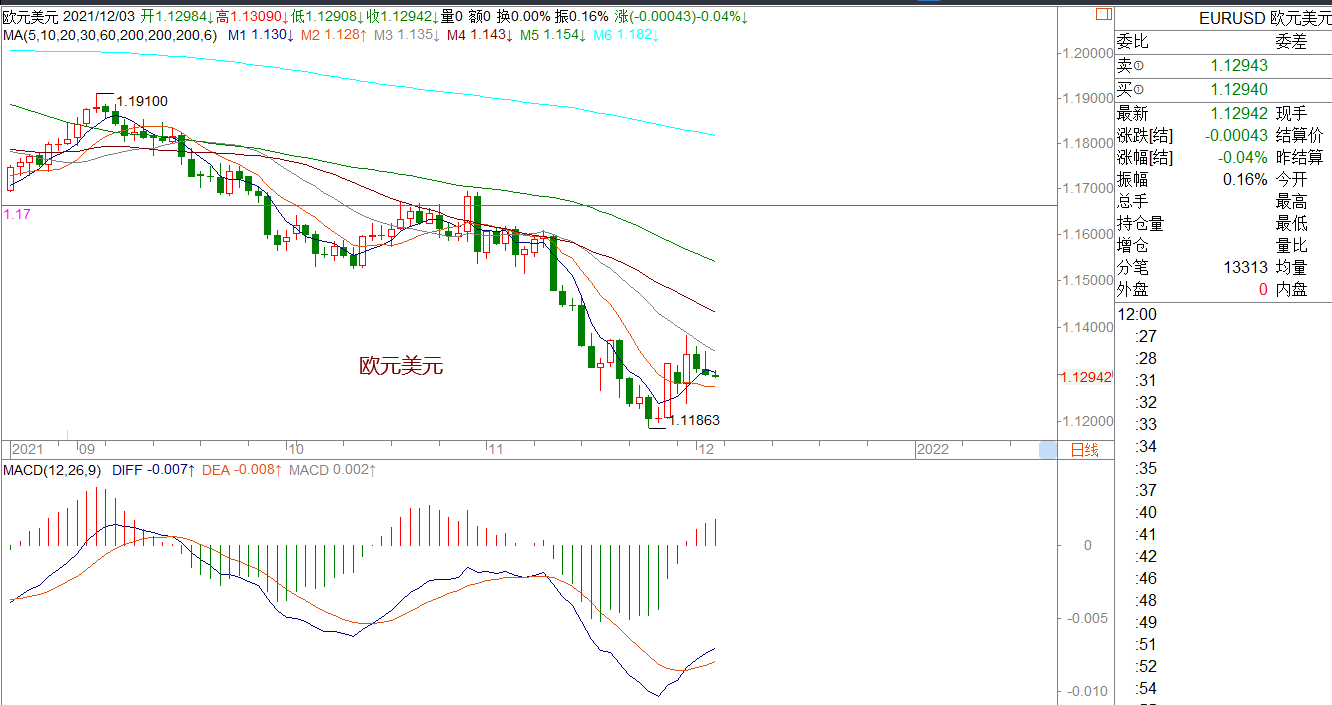Click the DIFF -0.007 value label

tap(153, 469)
